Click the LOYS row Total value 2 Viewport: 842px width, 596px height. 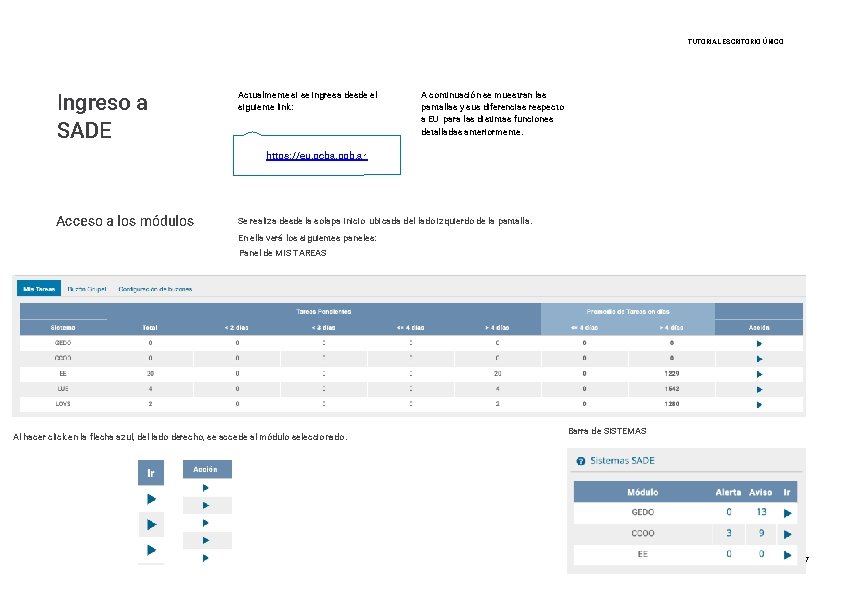coord(150,404)
